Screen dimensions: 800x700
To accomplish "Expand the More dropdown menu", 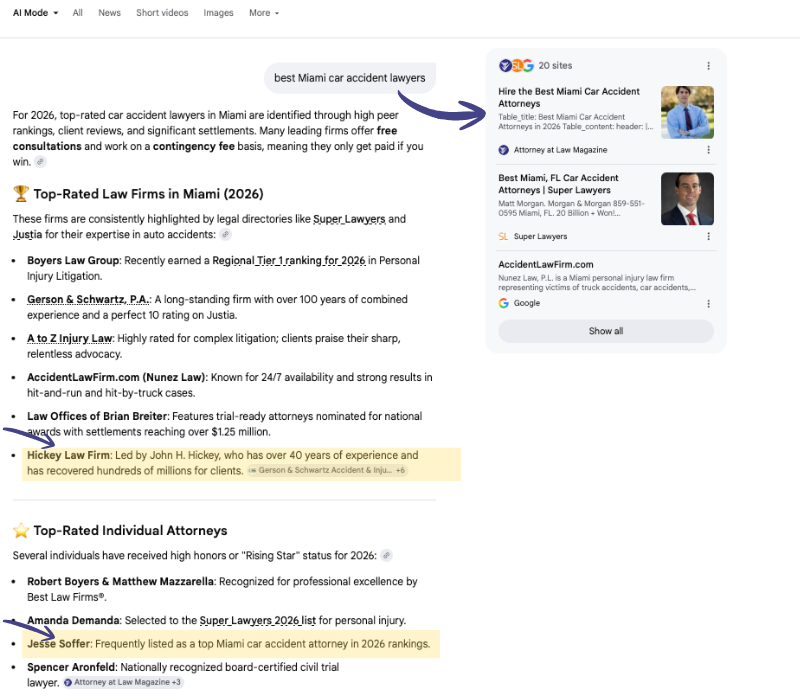I will click(264, 13).
